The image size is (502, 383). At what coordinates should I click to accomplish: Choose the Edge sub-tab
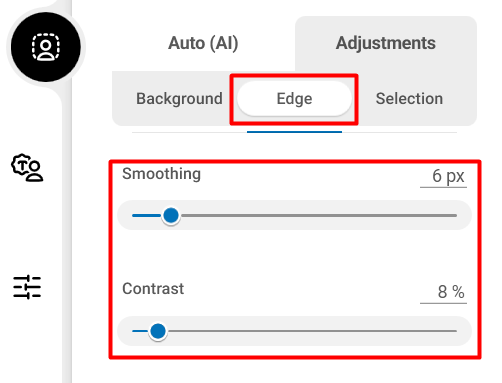[x=294, y=99]
